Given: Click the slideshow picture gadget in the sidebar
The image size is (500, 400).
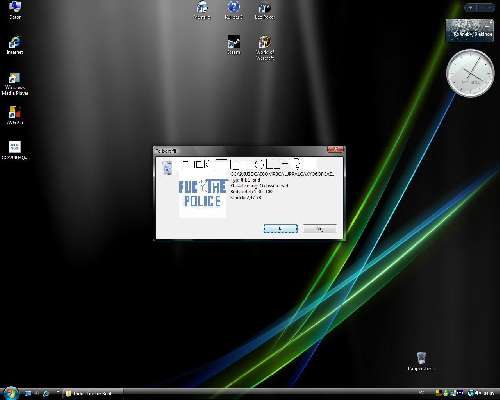Looking at the screenshot, I should (x=470, y=31).
